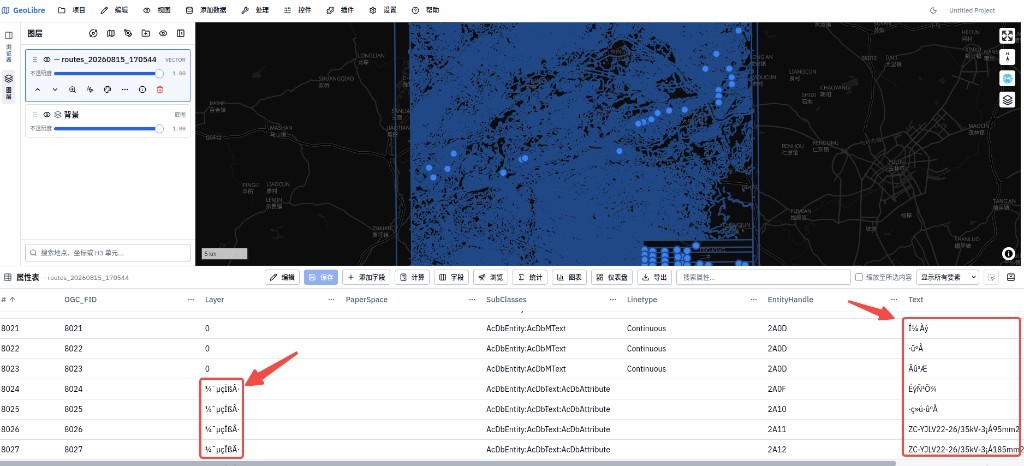This screenshot has height=466, width=1024.
Task: Open the map layers stack control
Action: click(x=1007, y=100)
